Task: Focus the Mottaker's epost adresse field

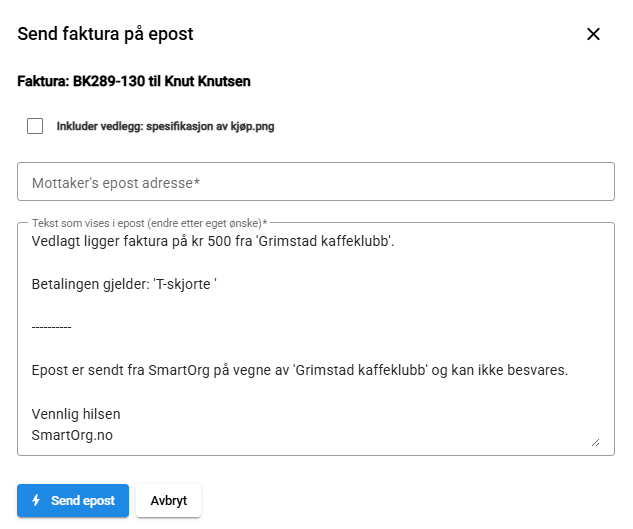Action: [315, 183]
